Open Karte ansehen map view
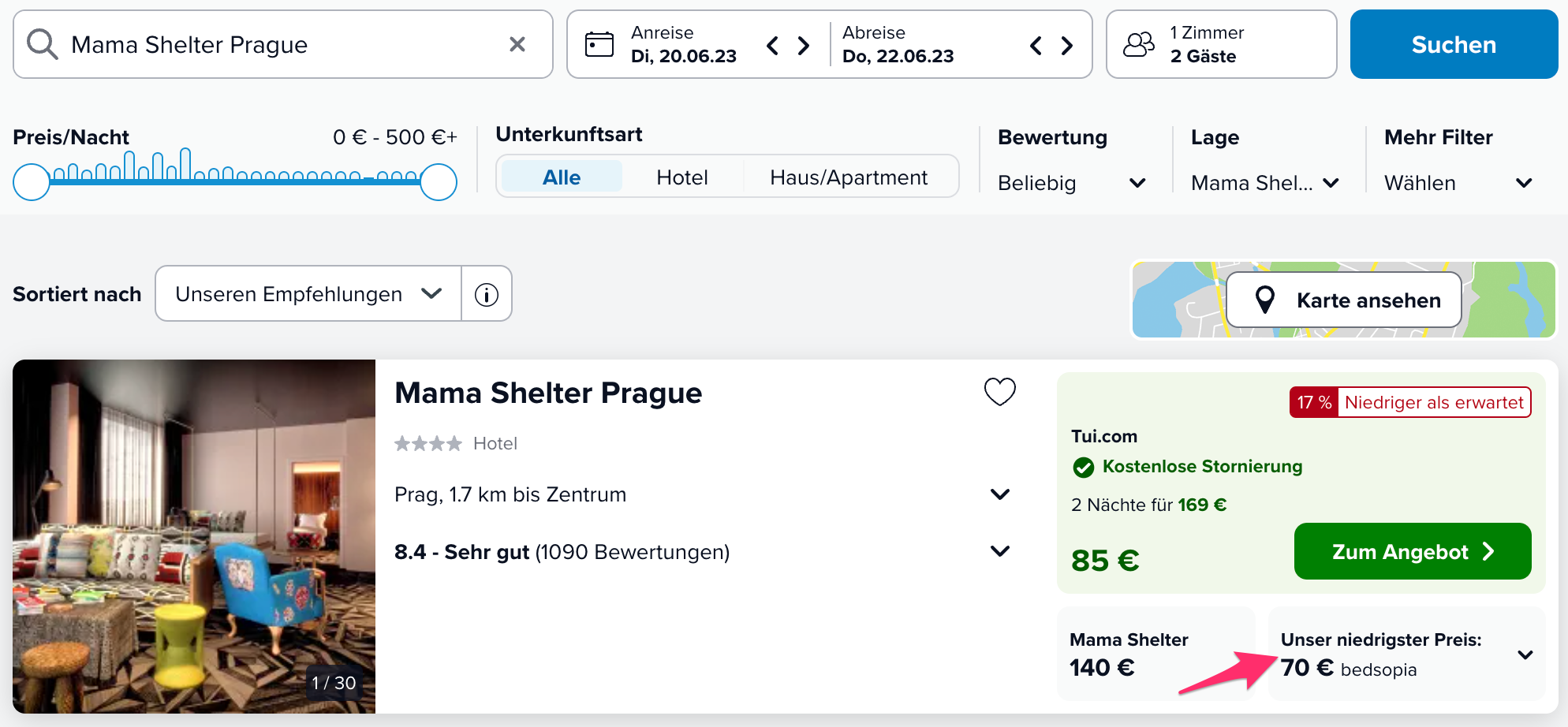1568x727 pixels. [1344, 300]
